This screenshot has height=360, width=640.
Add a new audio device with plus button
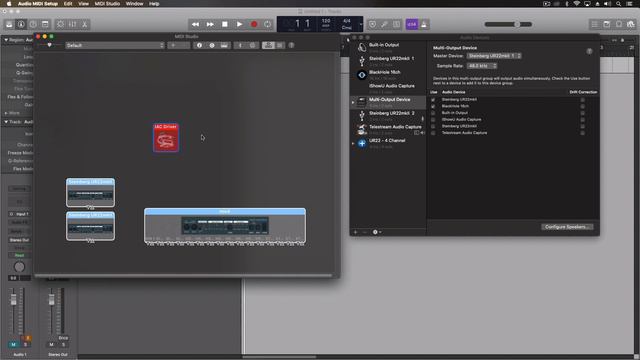[x=356, y=232]
